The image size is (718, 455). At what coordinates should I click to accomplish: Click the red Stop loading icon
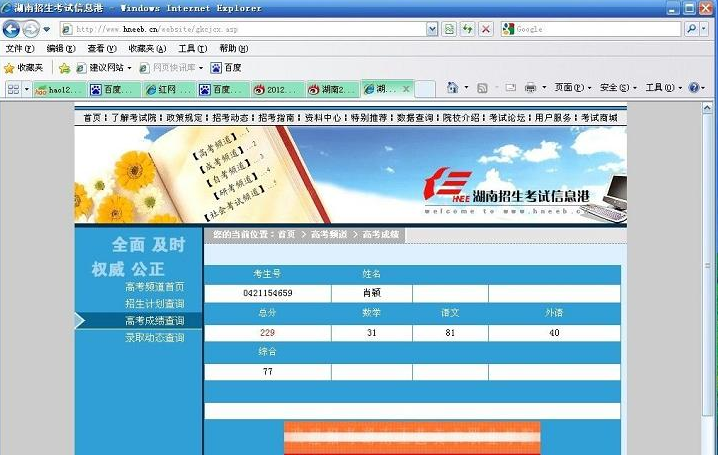(x=486, y=29)
